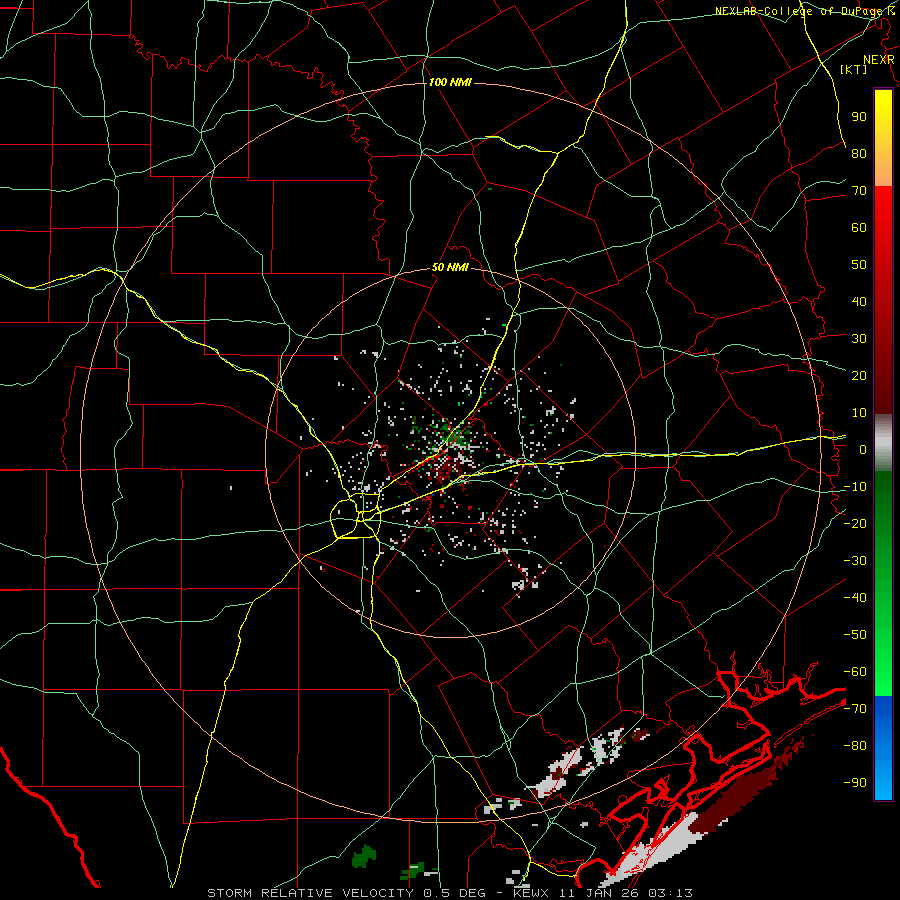Viewport: 900px width, 900px height.
Task: Click the "0" value on velocity scale
Action: tap(863, 449)
